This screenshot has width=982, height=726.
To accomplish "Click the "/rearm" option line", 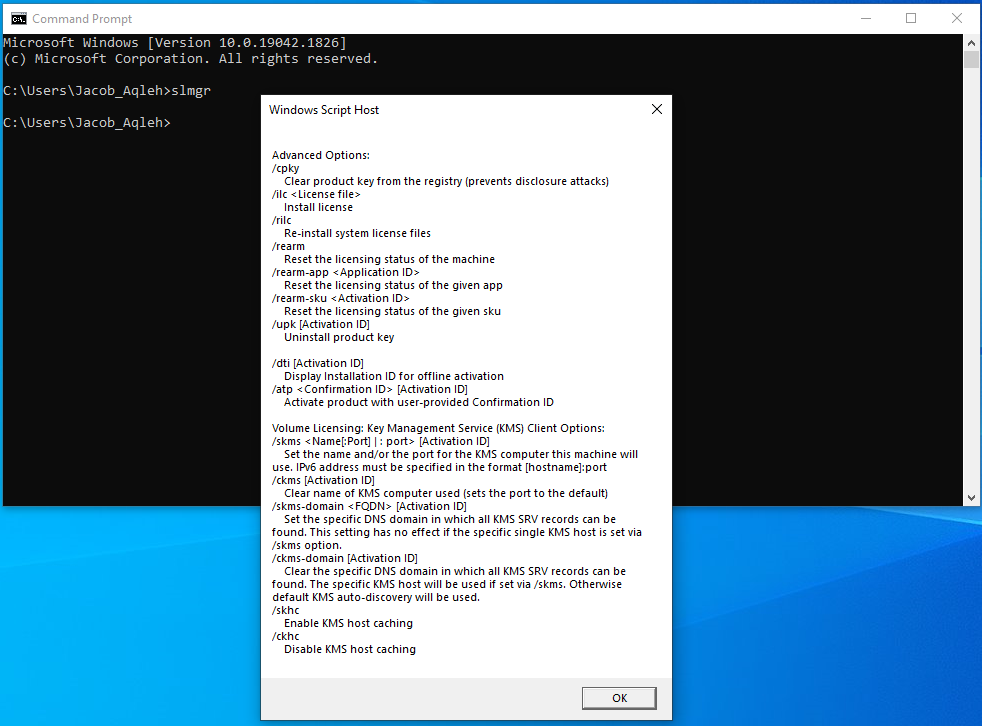I will coord(288,246).
